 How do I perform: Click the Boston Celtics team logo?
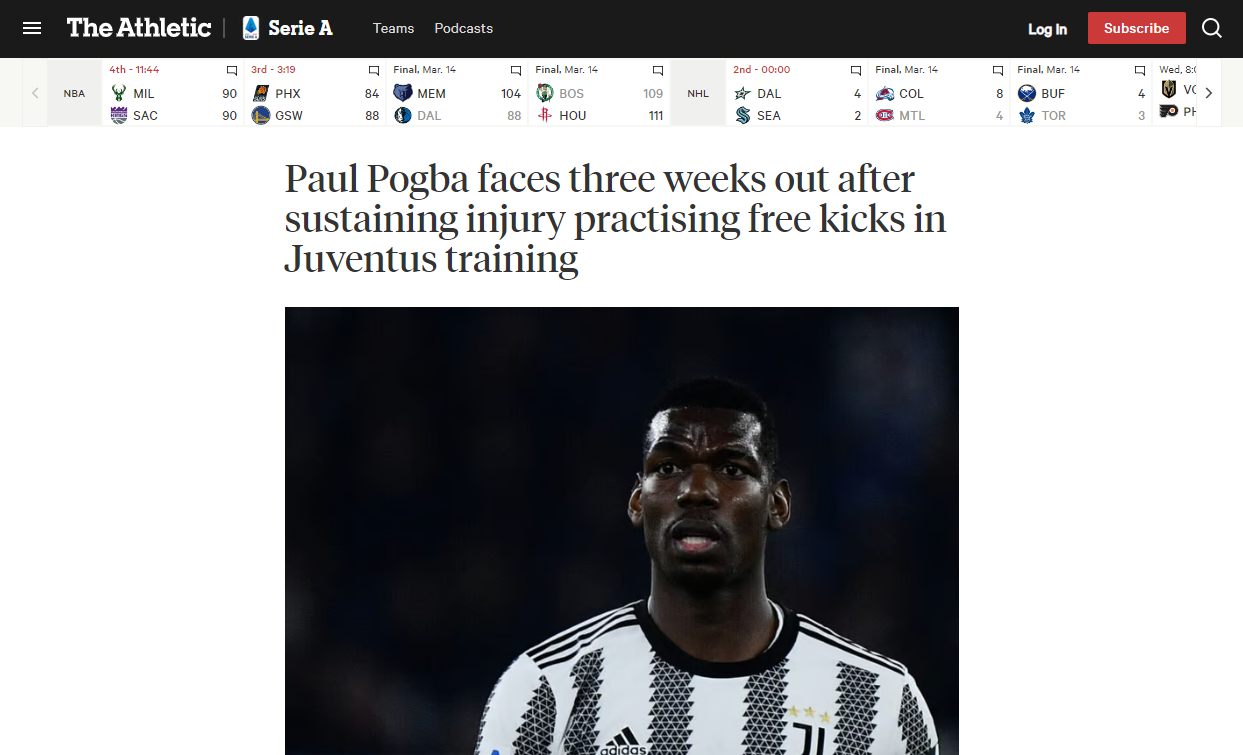pyautogui.click(x=545, y=93)
